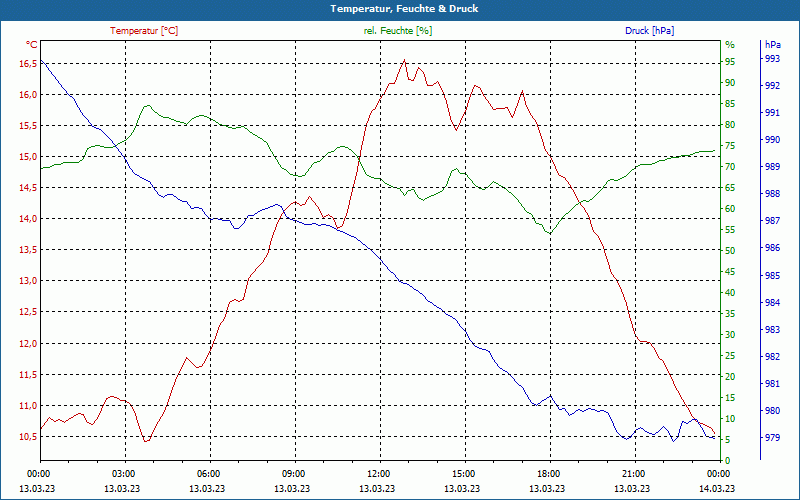Image resolution: width=800 pixels, height=500 pixels.
Task: Click the '12,5' temperature axis value
Action: click(28, 312)
